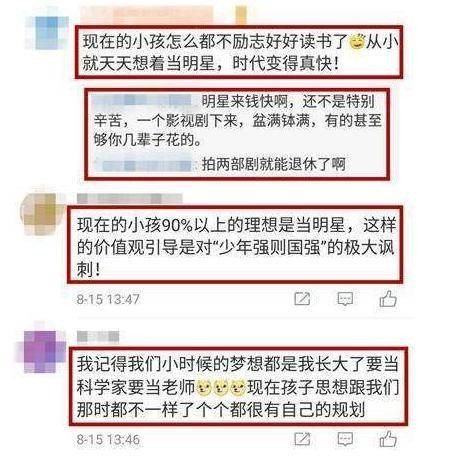Screen dimensions: 458x463
Task: Click the blurred username above the 科学家 comment
Action: click(x=98, y=337)
